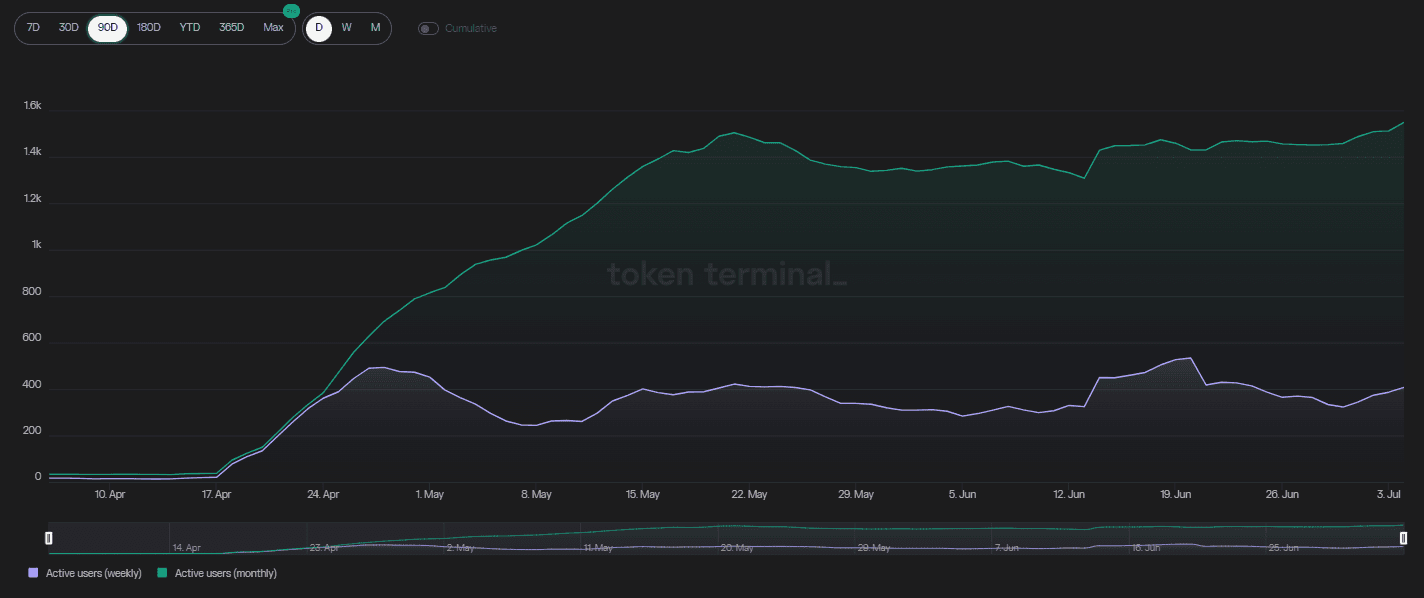Select the Max time range

[x=273, y=28]
